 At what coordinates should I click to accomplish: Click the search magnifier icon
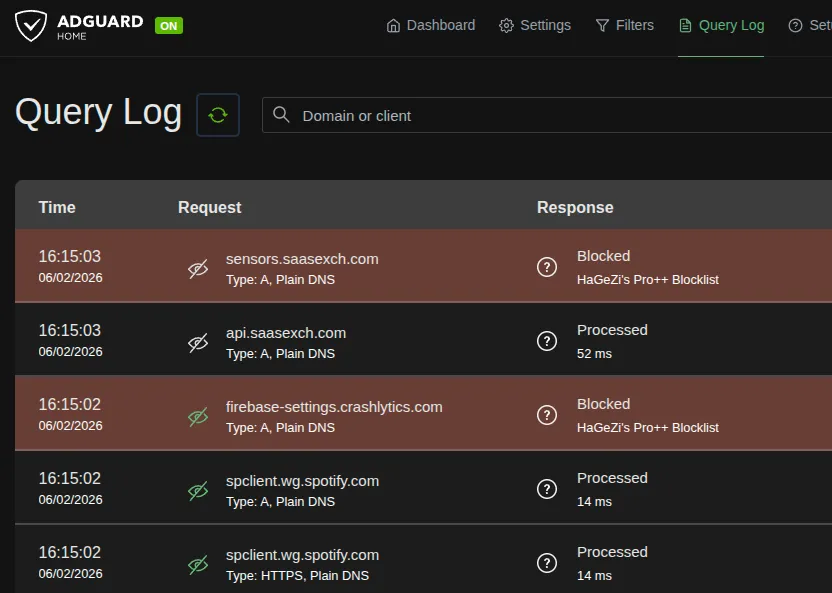[x=282, y=115]
